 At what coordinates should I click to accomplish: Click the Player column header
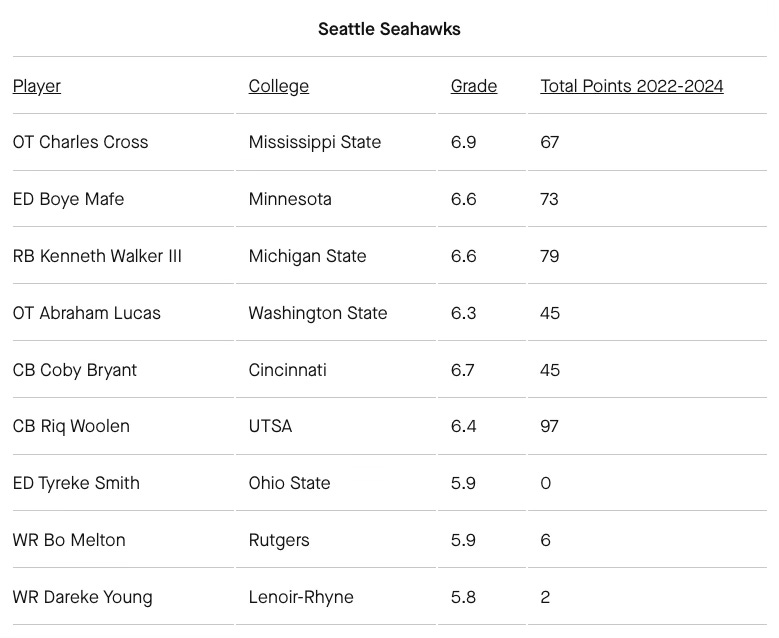pyautogui.click(x=37, y=86)
